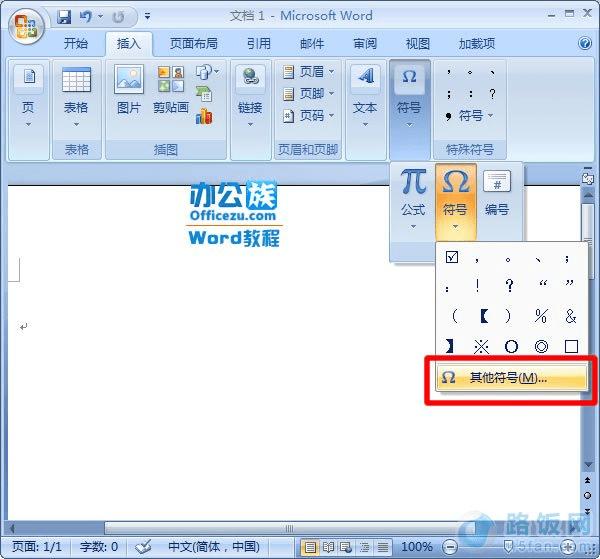
Task: Switch to Web Layout view
Action: [346, 547]
